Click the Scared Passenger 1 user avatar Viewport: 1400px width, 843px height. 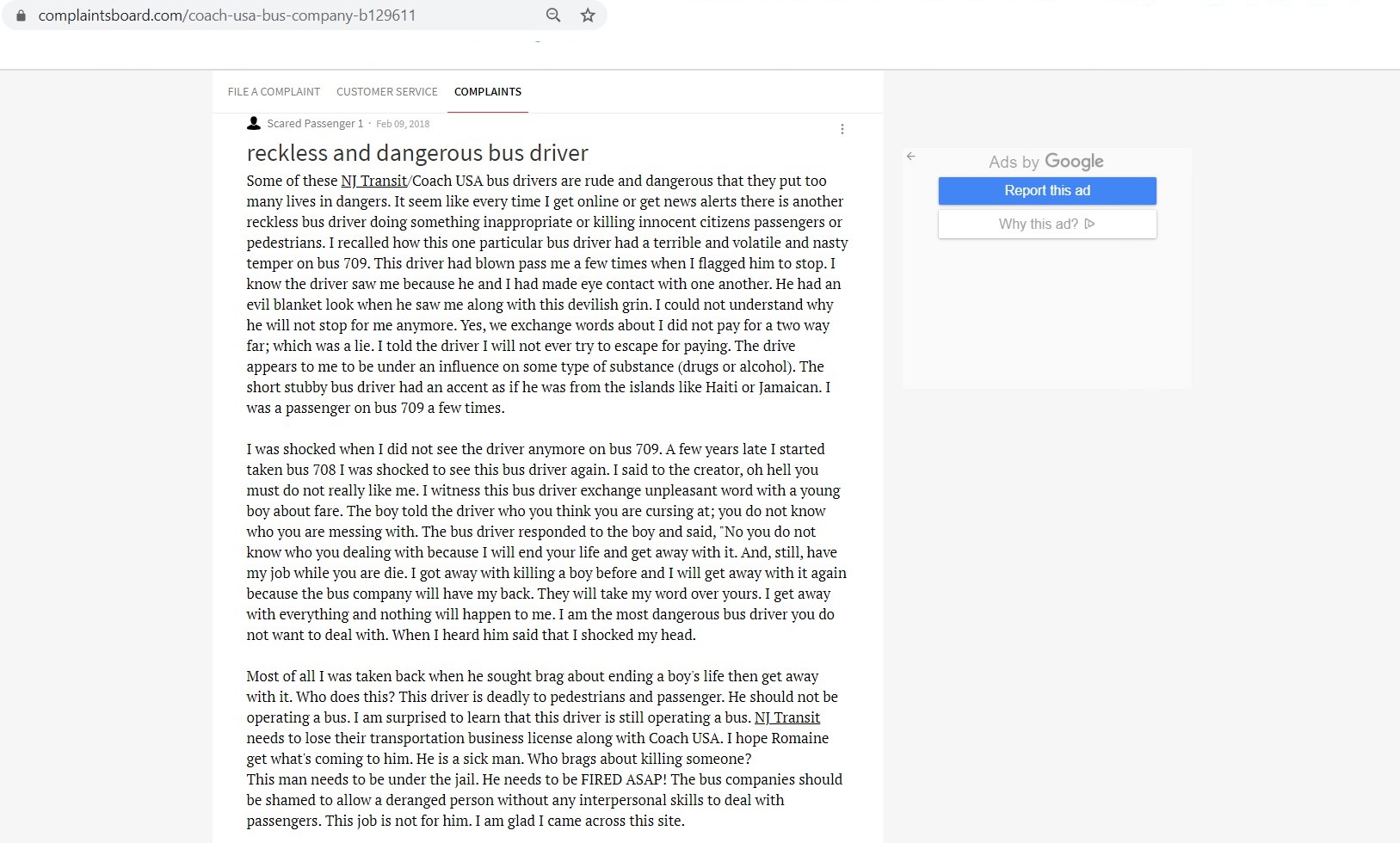pyautogui.click(x=254, y=123)
